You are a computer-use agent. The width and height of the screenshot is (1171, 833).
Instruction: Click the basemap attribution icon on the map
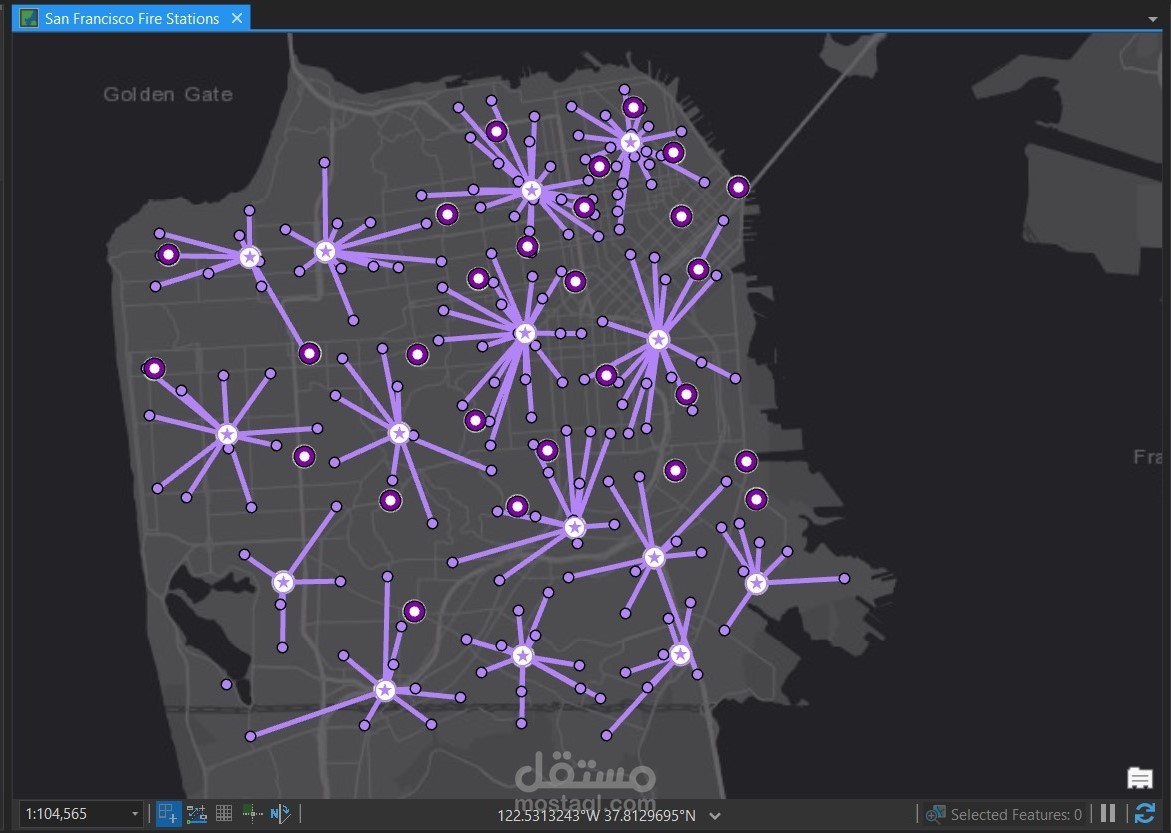(1140, 778)
